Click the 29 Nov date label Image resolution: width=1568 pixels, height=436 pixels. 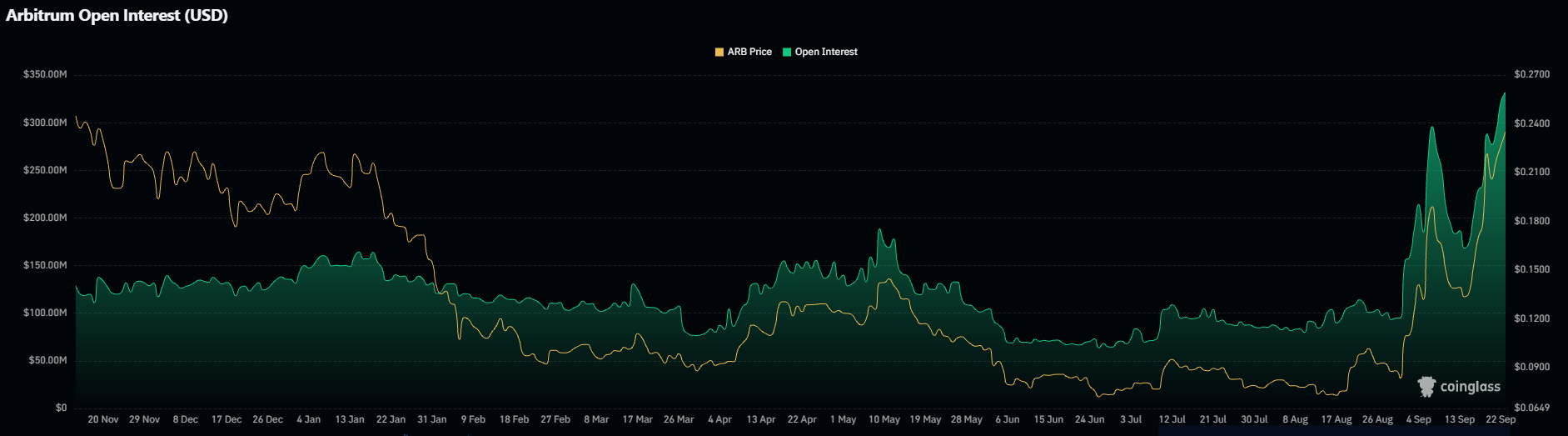click(144, 419)
